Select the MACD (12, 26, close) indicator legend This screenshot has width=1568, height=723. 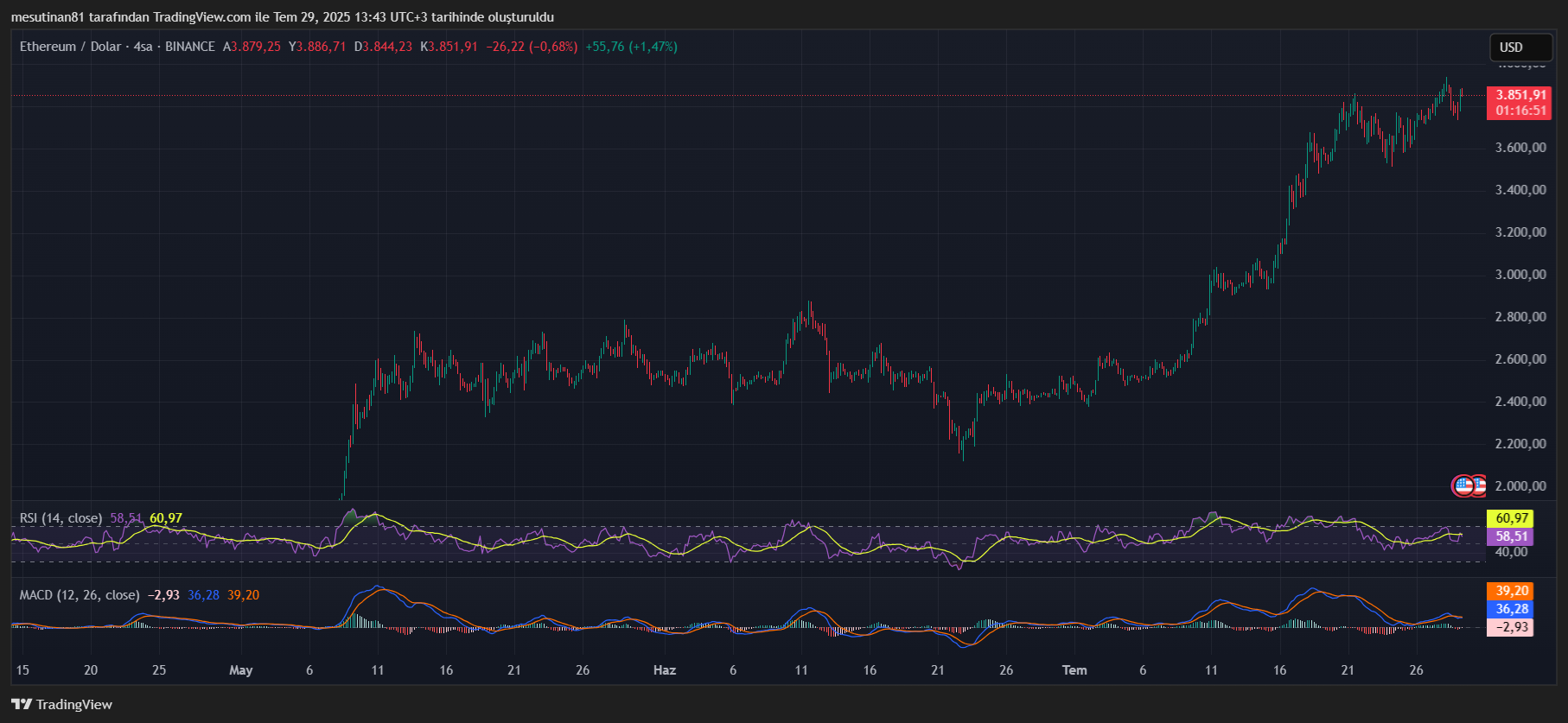click(80, 595)
